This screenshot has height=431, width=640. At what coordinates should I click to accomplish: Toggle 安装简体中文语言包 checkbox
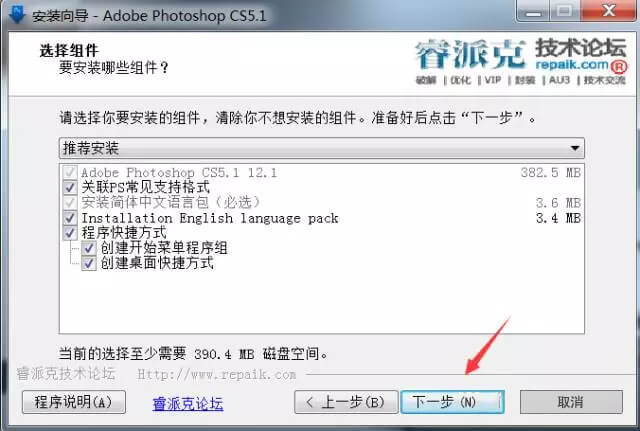70,202
